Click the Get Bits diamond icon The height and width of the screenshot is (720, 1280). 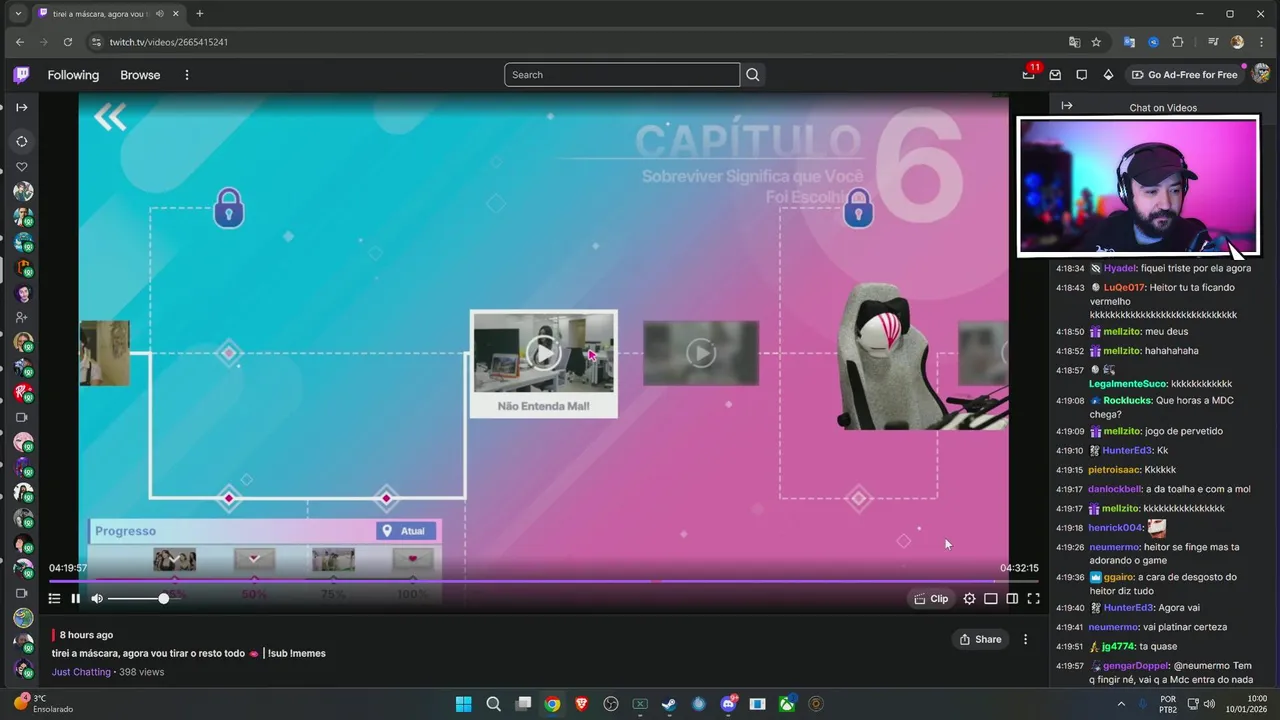point(1108,75)
